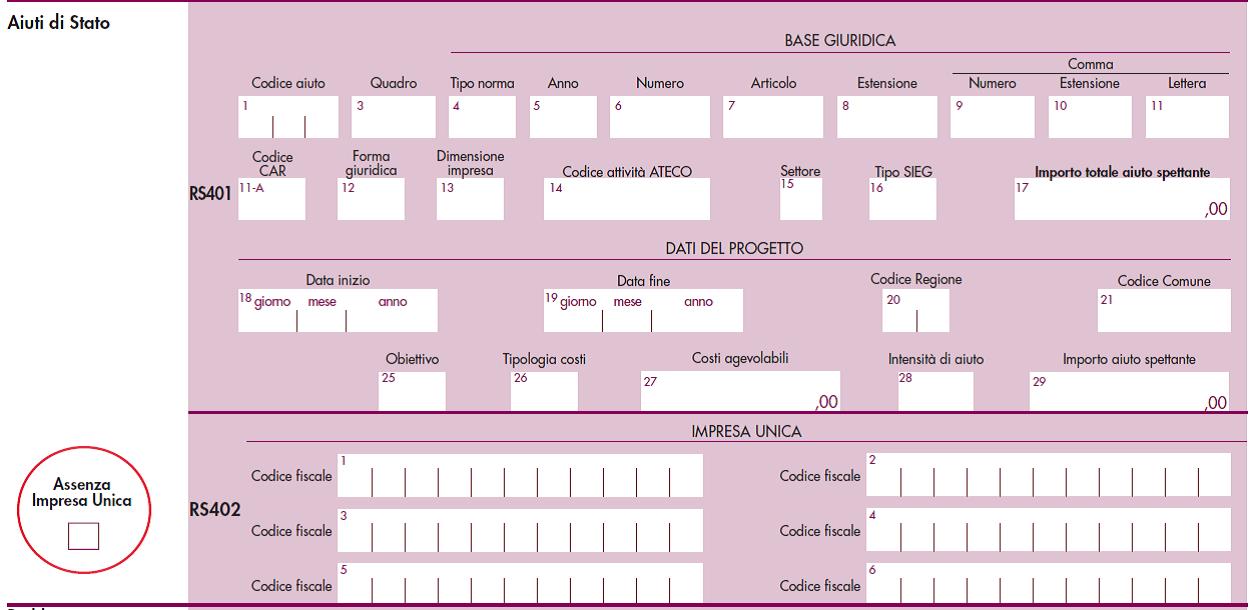Click the Codice Regione field 20
This screenshot has width=1252, height=610.
coord(916,311)
